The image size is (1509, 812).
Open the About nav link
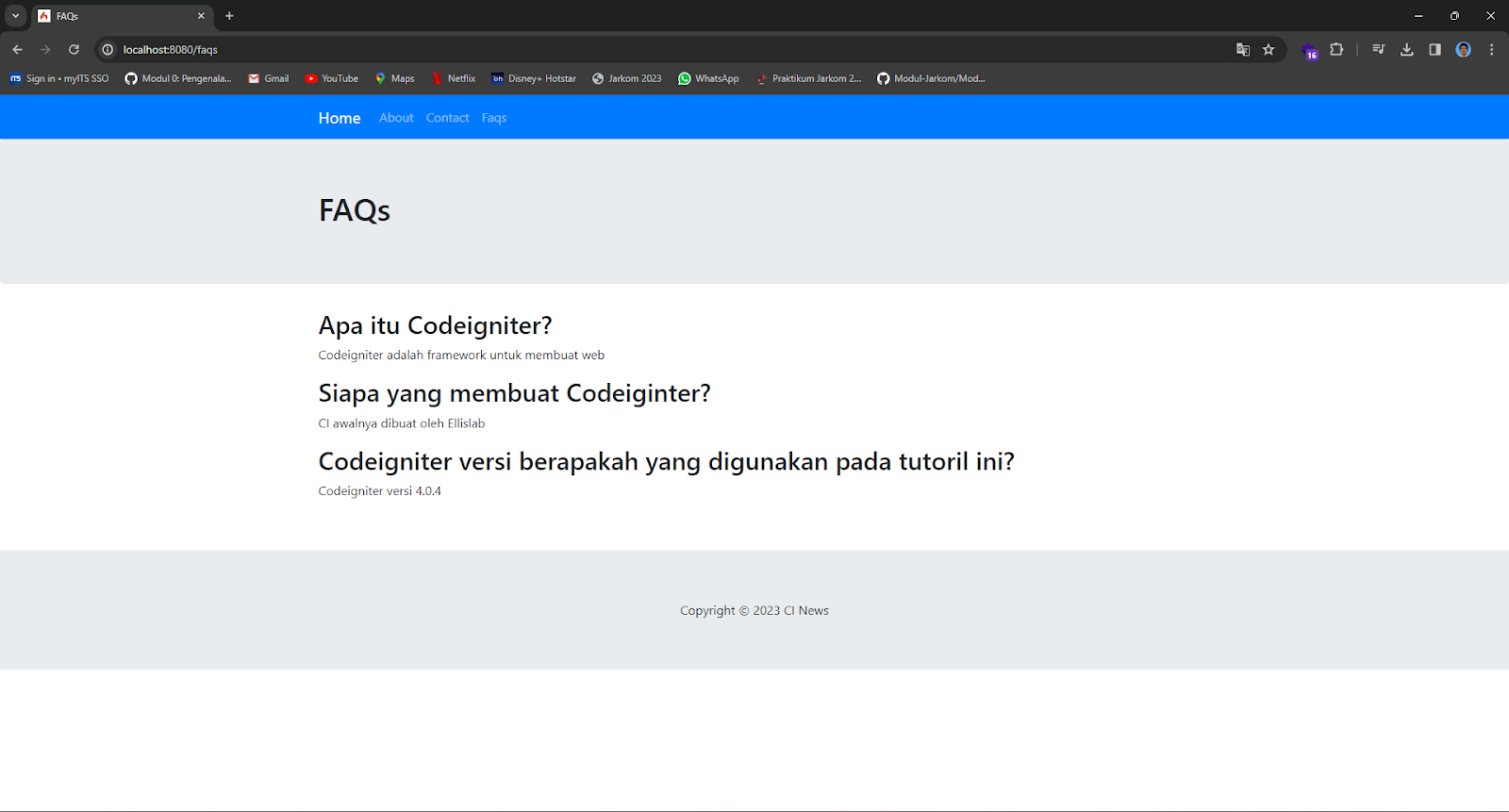[396, 118]
